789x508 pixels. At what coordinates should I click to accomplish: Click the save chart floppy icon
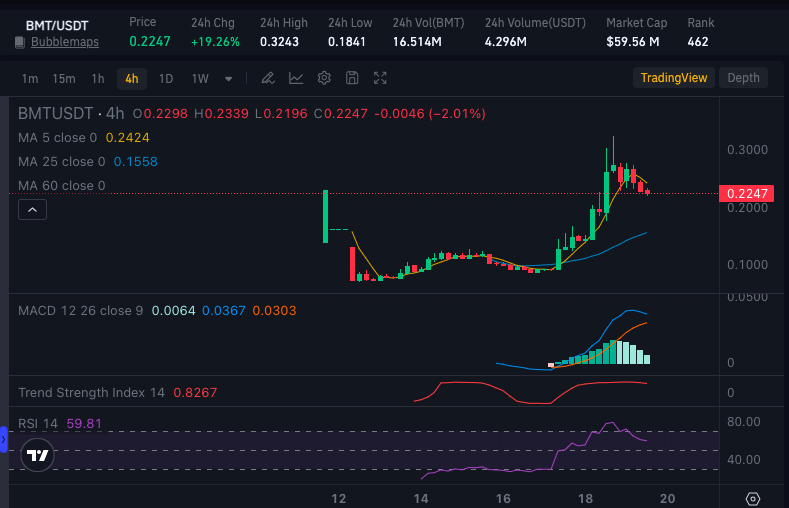[352, 78]
